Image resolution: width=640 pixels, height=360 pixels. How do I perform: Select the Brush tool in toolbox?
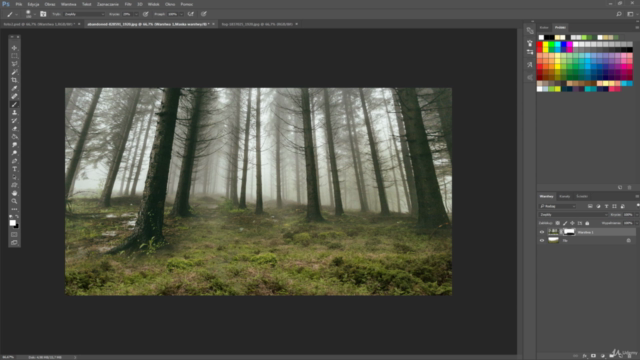pos(14,104)
